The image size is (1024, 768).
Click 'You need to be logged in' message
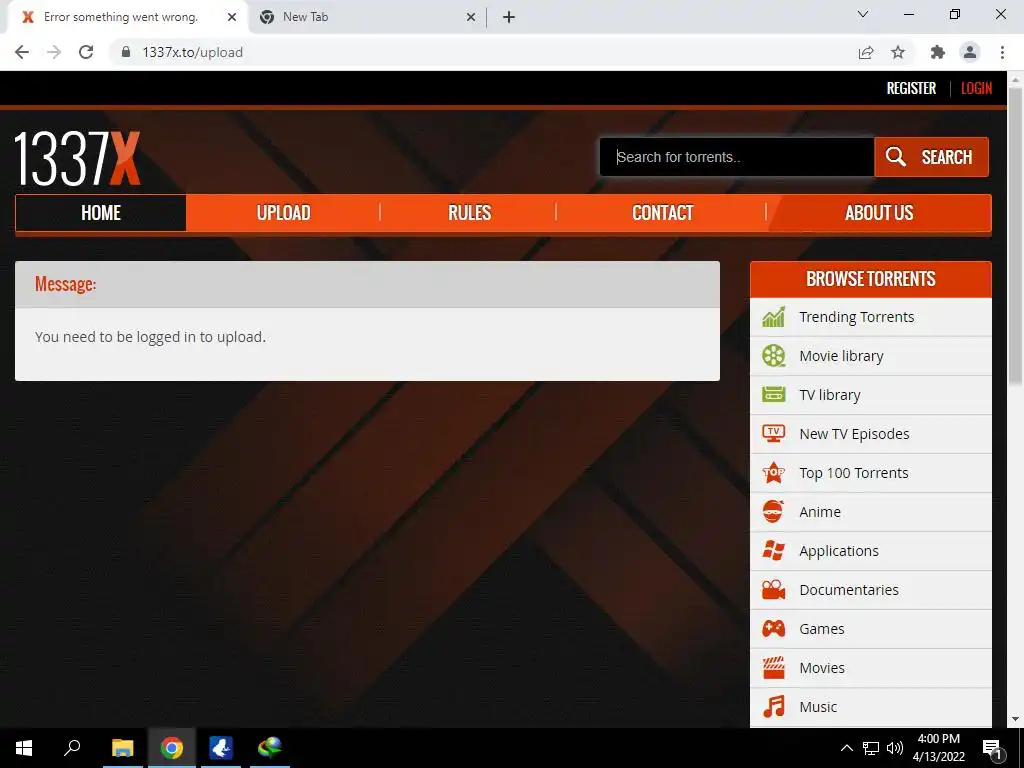click(150, 337)
